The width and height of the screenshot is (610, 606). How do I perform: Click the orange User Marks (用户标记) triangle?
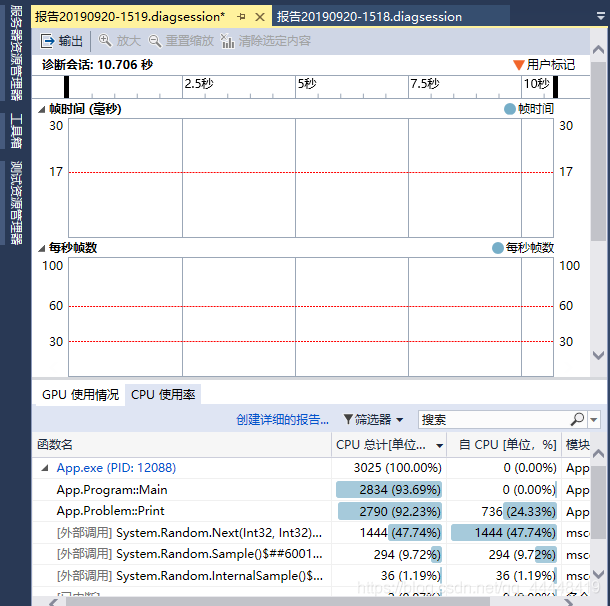519,65
